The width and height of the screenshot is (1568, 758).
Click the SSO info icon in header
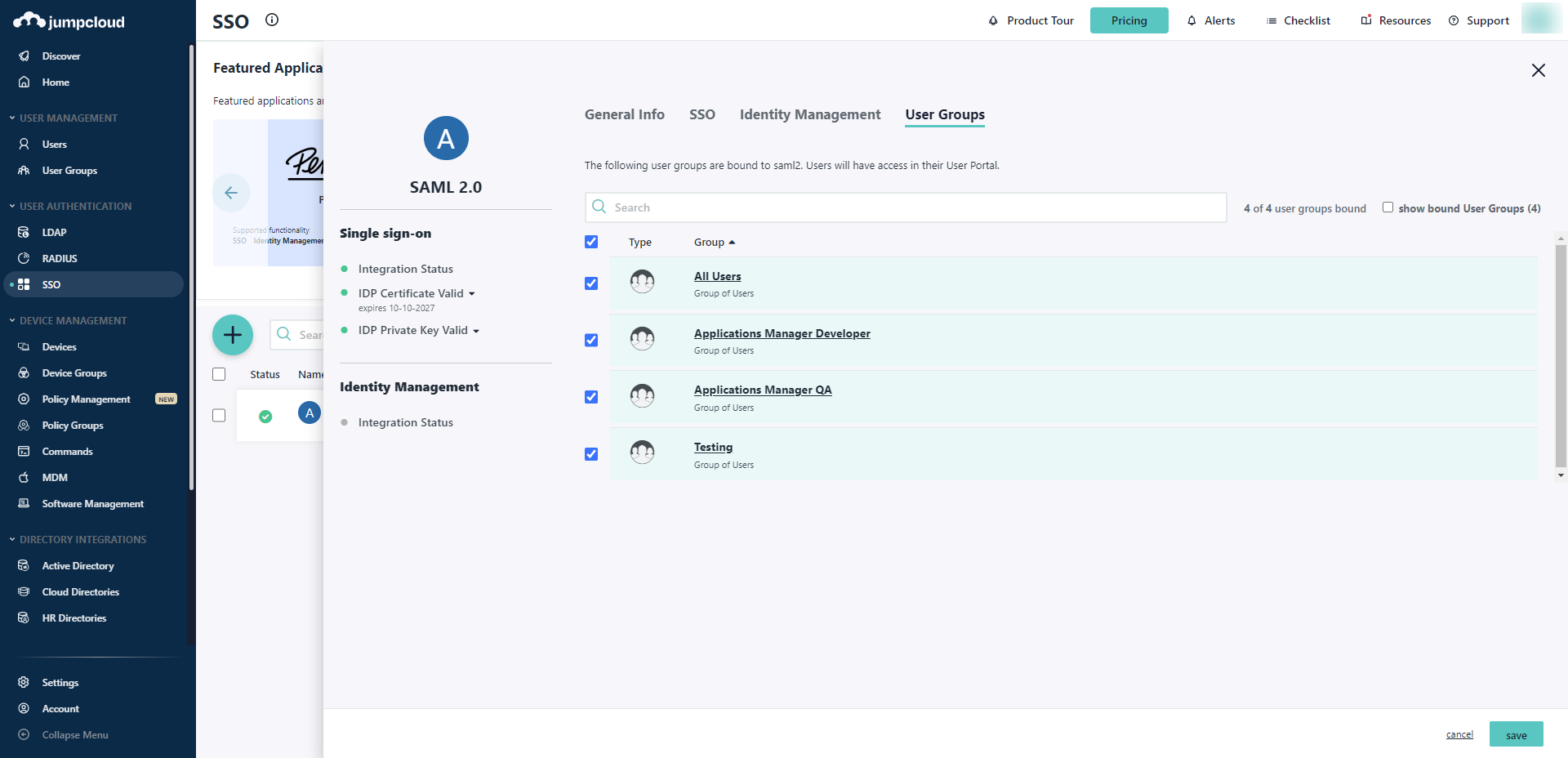272,20
